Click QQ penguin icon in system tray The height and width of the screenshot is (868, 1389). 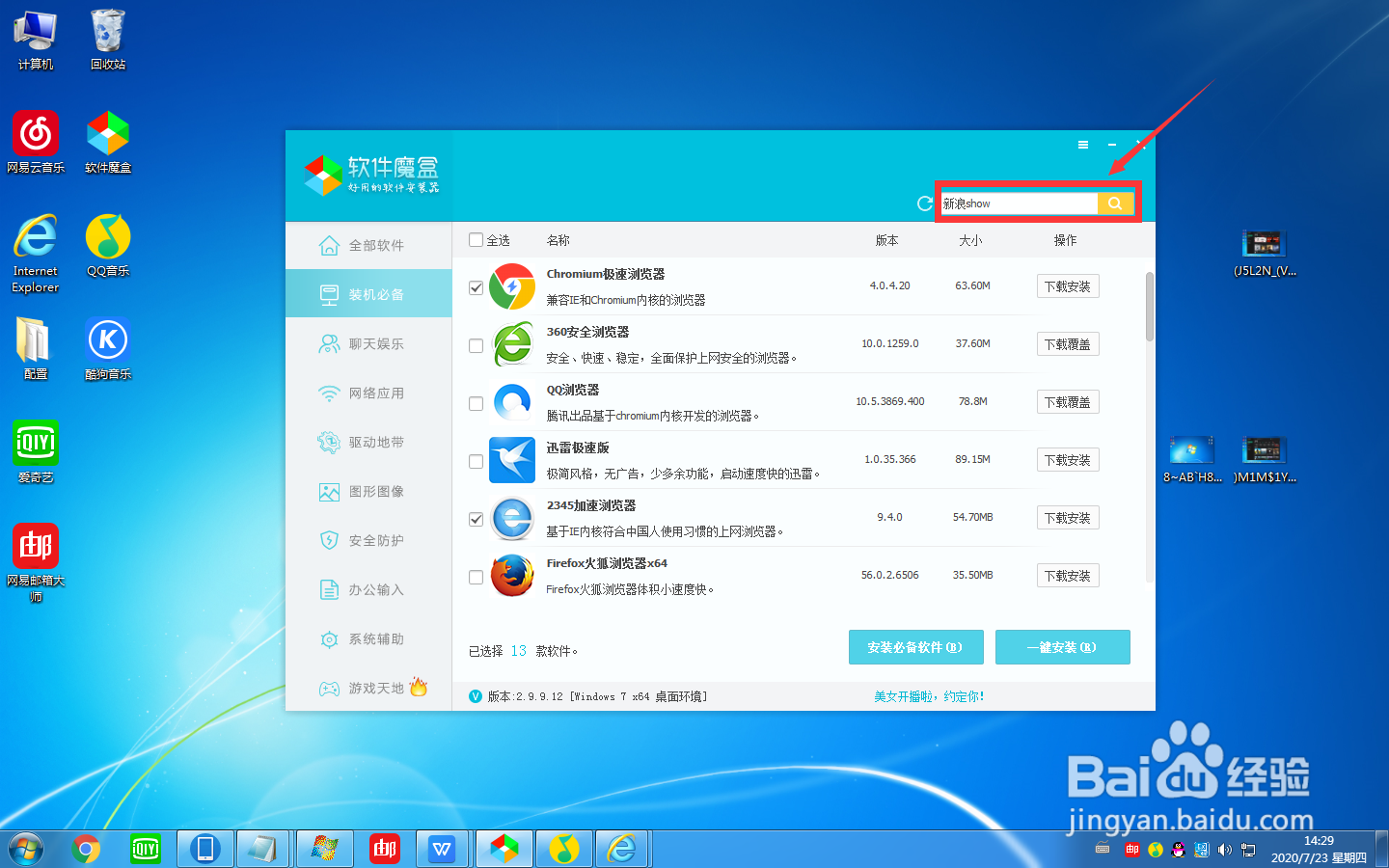click(x=1179, y=850)
